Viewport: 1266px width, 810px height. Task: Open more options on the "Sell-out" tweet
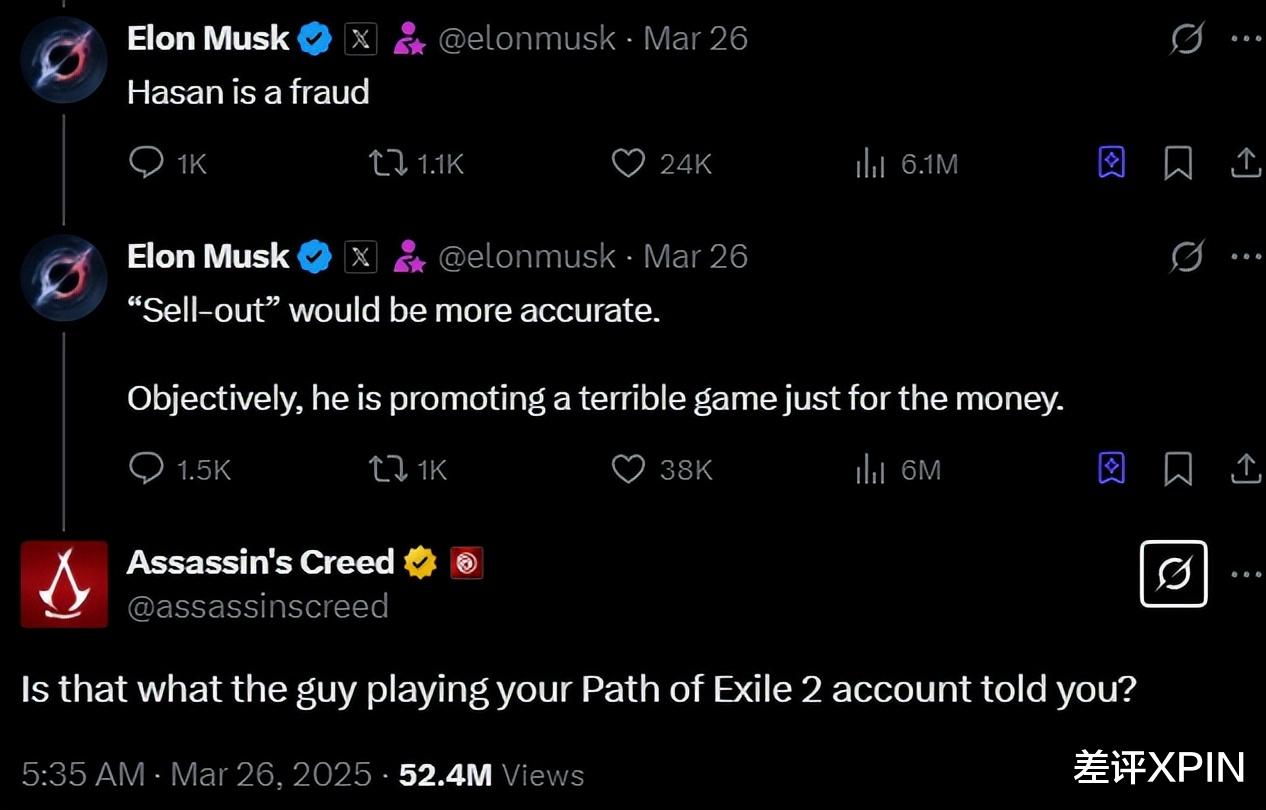[x=1246, y=256]
